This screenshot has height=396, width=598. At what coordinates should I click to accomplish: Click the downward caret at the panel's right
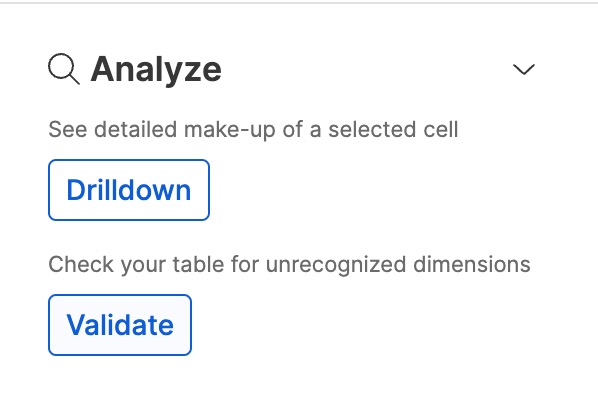[524, 69]
